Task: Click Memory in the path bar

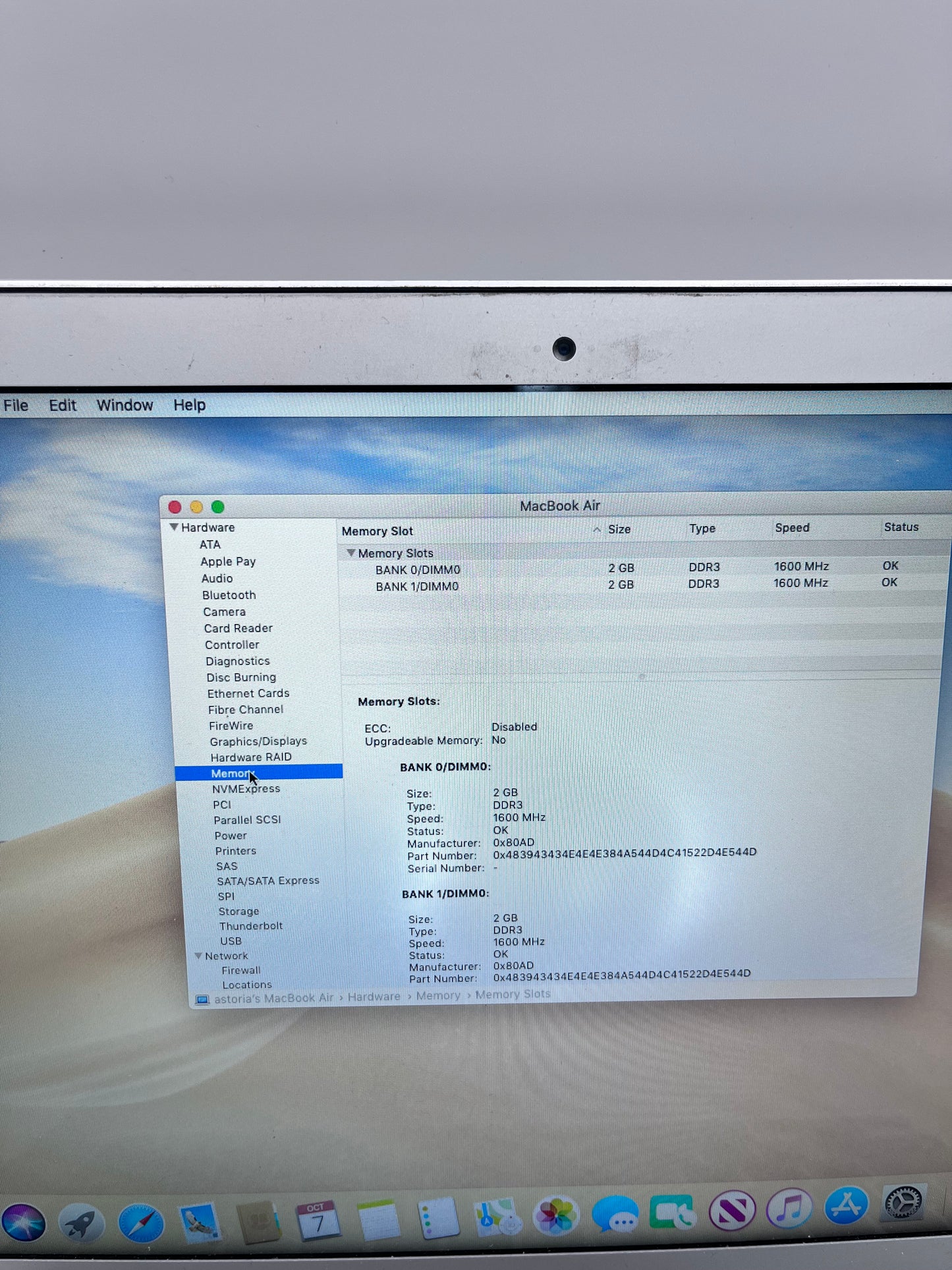Action: pos(438,995)
